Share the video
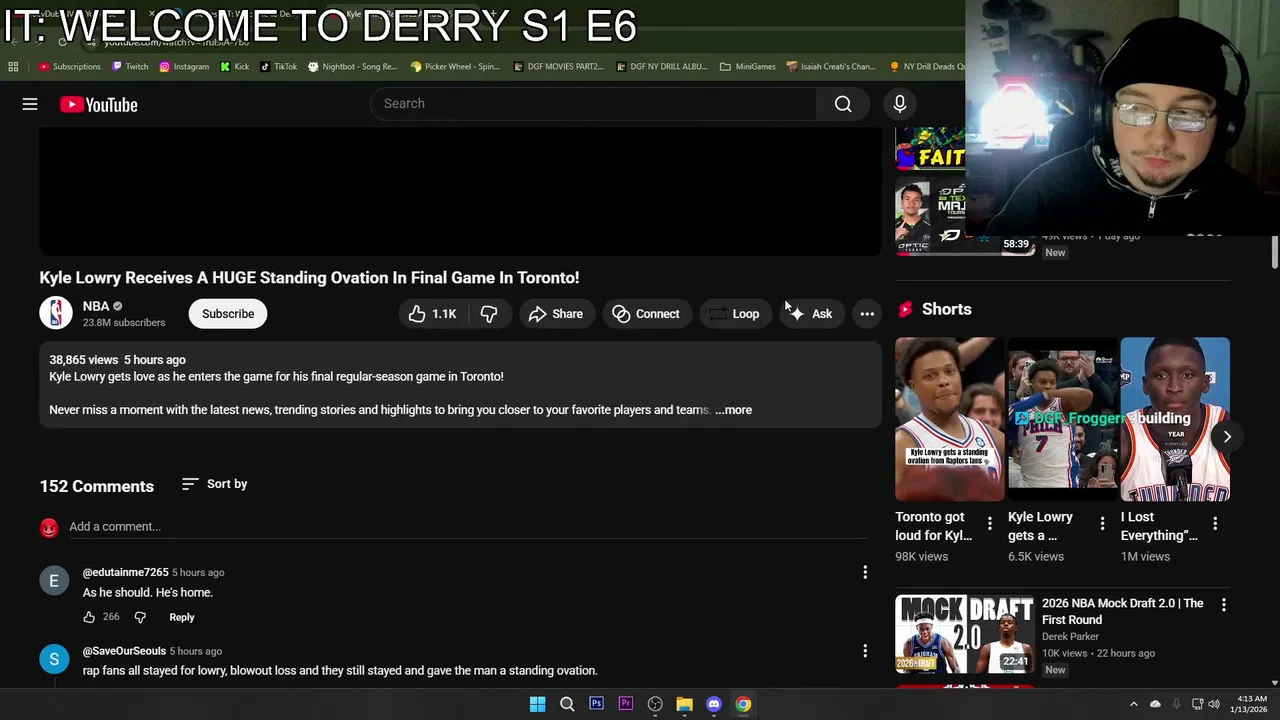Image resolution: width=1280 pixels, height=720 pixels. coord(556,314)
